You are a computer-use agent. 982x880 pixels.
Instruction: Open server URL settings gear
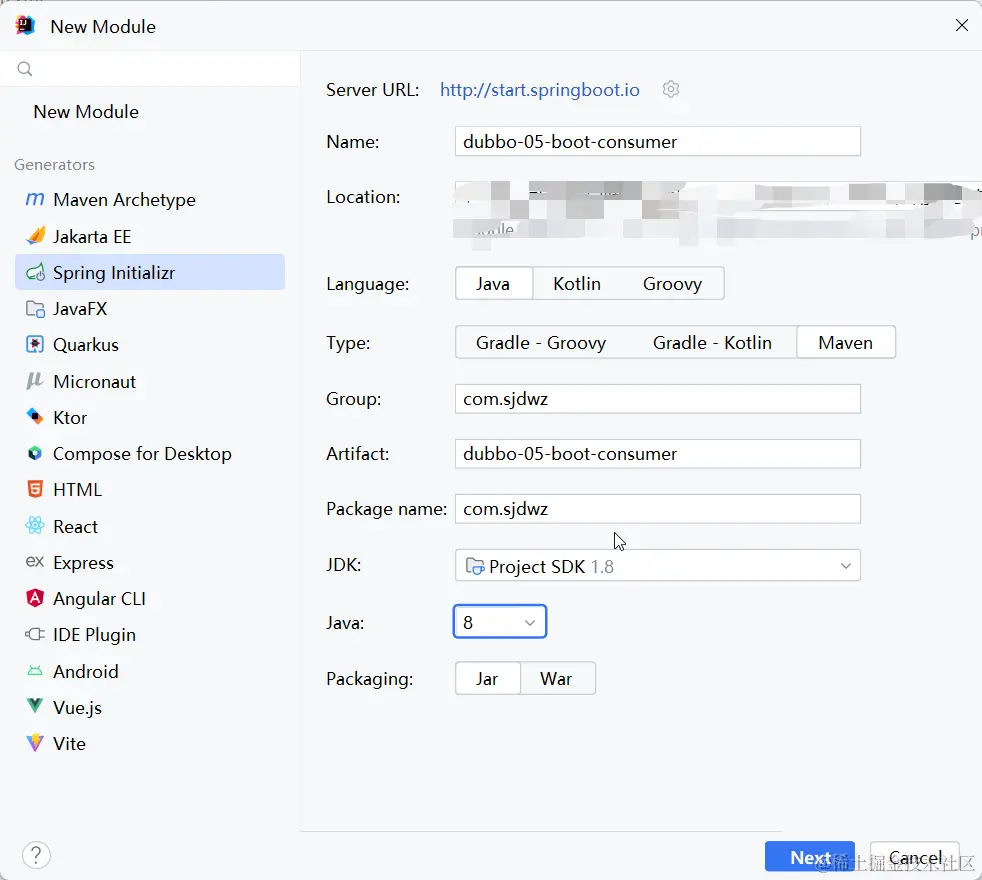(671, 90)
